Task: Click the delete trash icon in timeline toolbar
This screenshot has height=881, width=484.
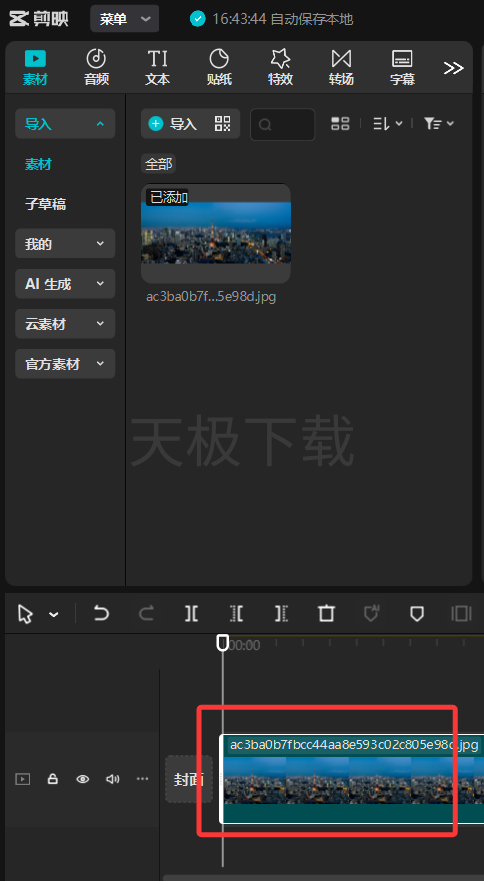Action: coord(327,613)
